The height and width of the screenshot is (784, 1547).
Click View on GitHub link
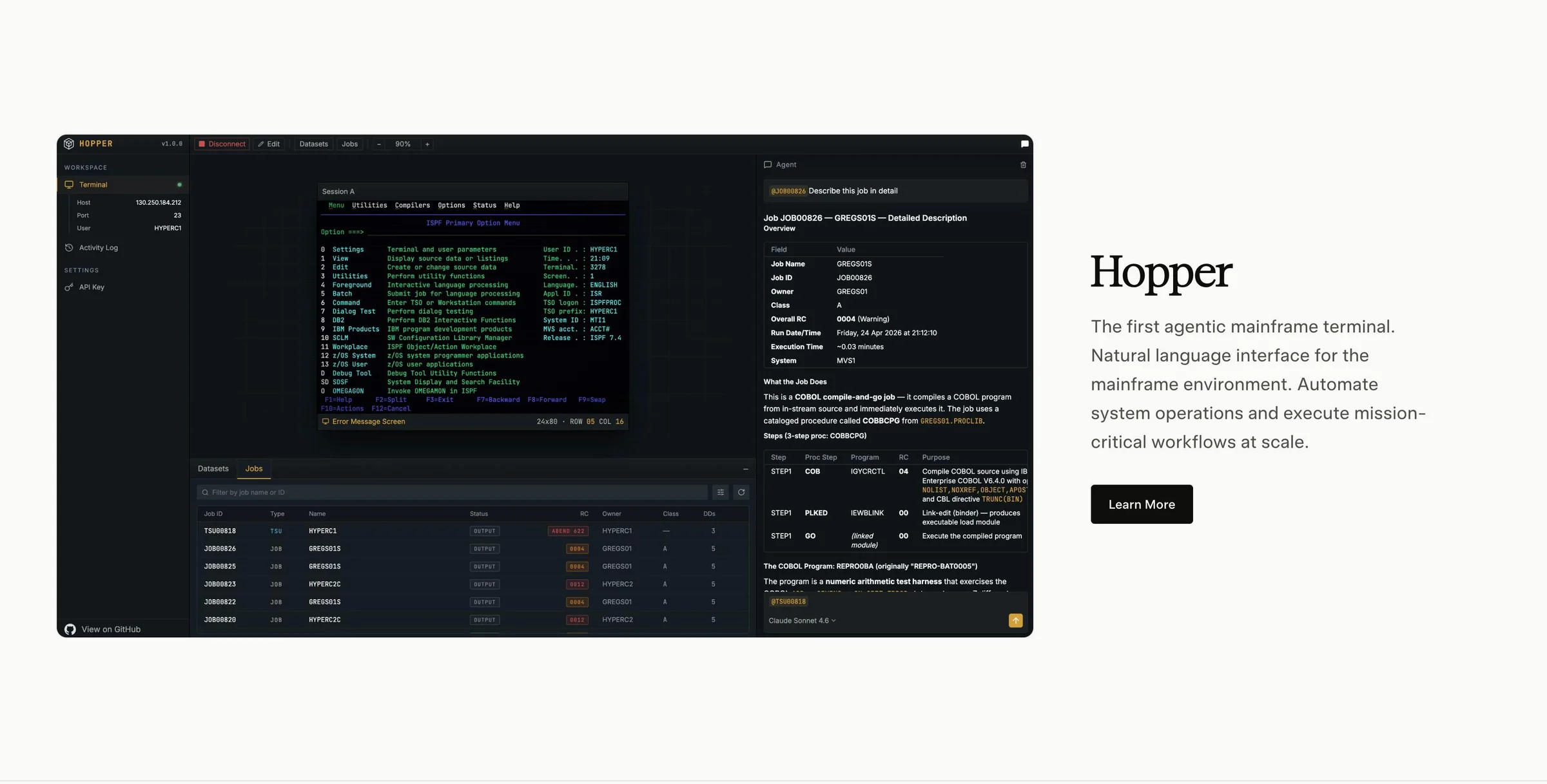[x=102, y=629]
